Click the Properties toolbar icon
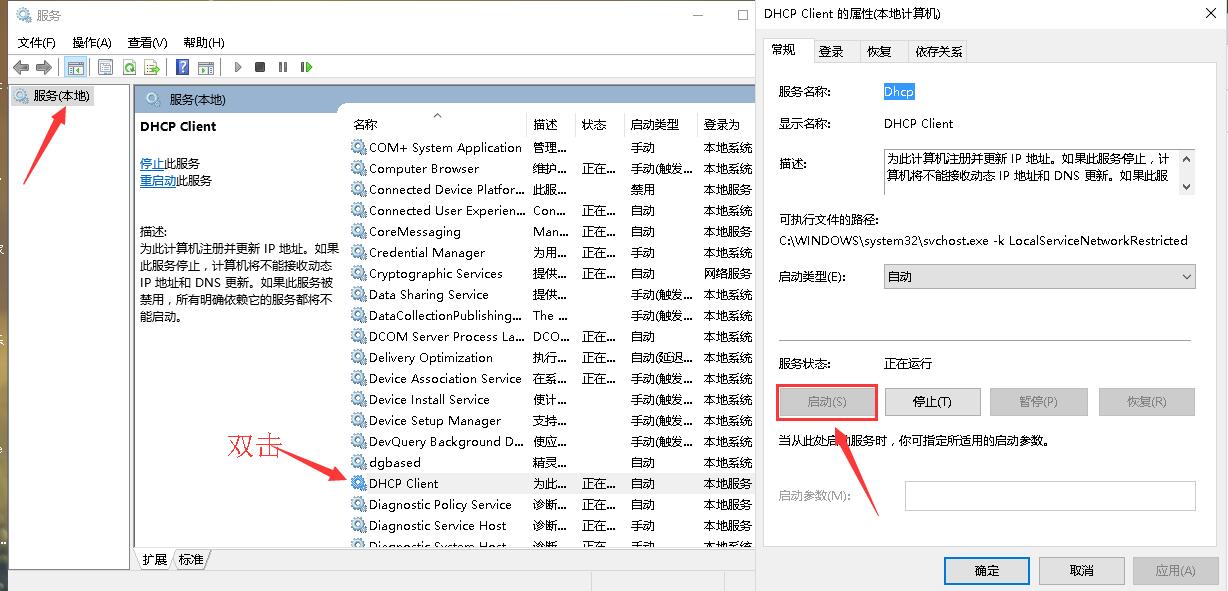The width and height of the screenshot is (1228, 591). click(x=105, y=67)
